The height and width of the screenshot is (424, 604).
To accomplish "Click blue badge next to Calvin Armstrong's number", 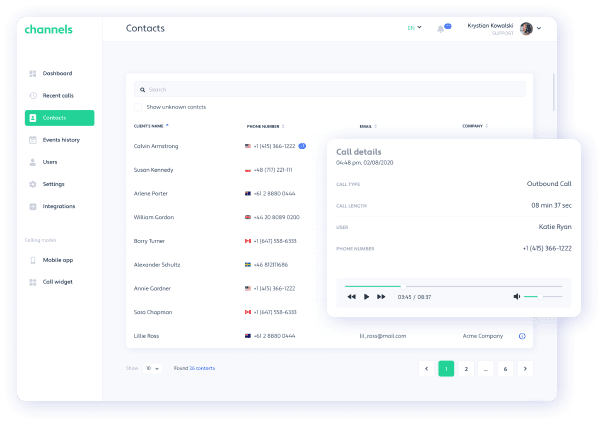I will coord(302,146).
